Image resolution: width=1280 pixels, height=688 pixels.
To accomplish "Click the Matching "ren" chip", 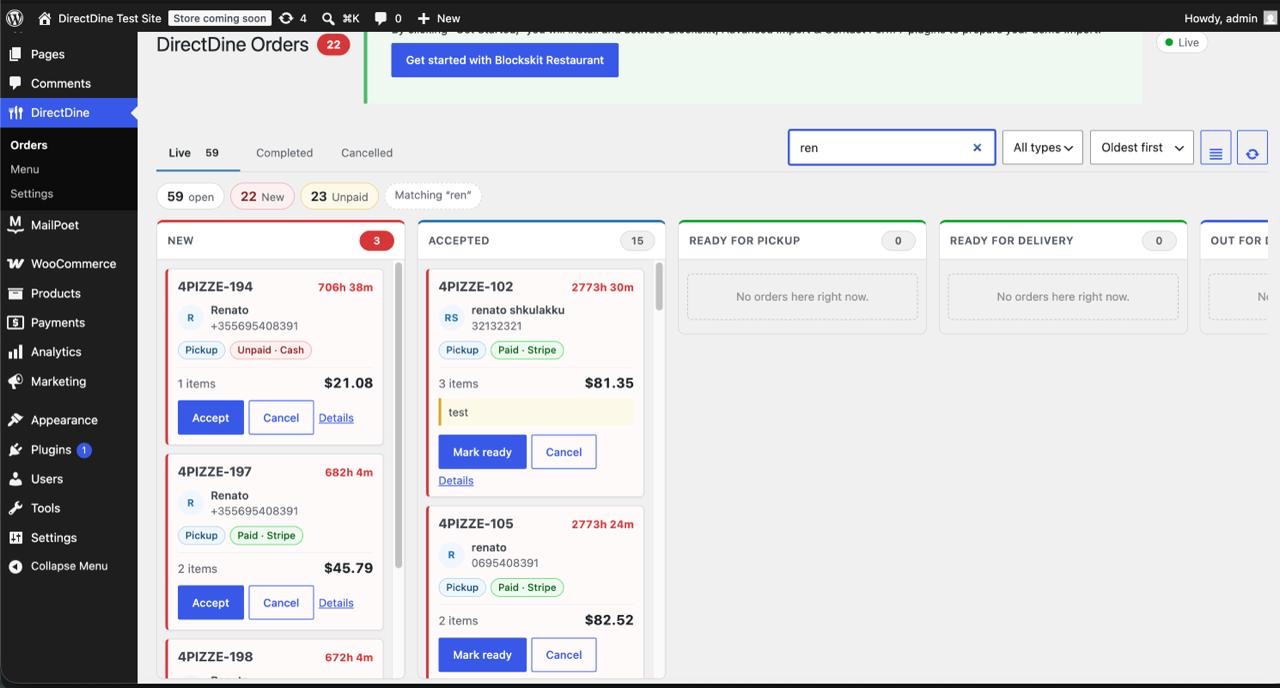I will (433, 195).
